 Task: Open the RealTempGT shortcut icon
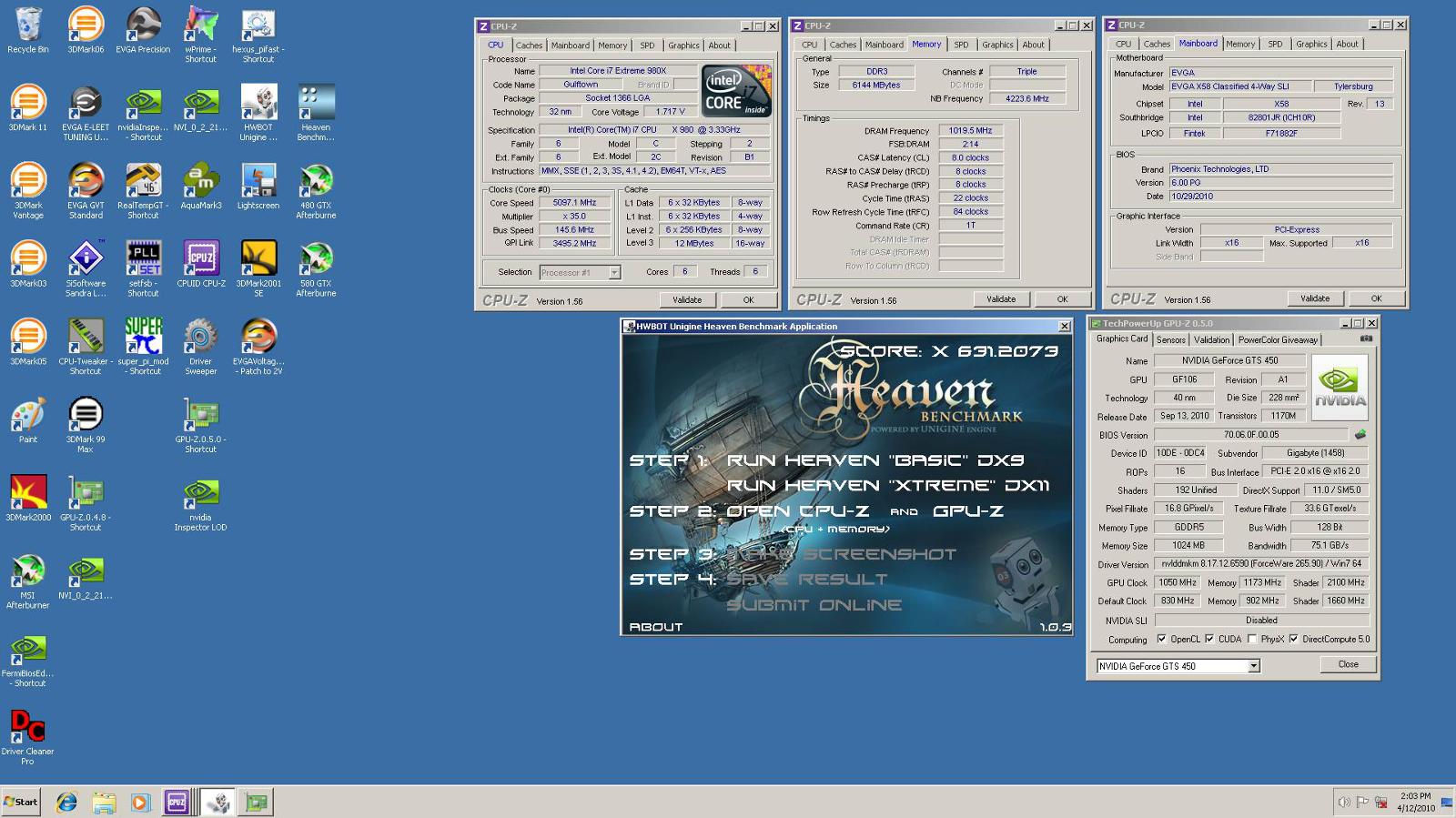coord(143,191)
